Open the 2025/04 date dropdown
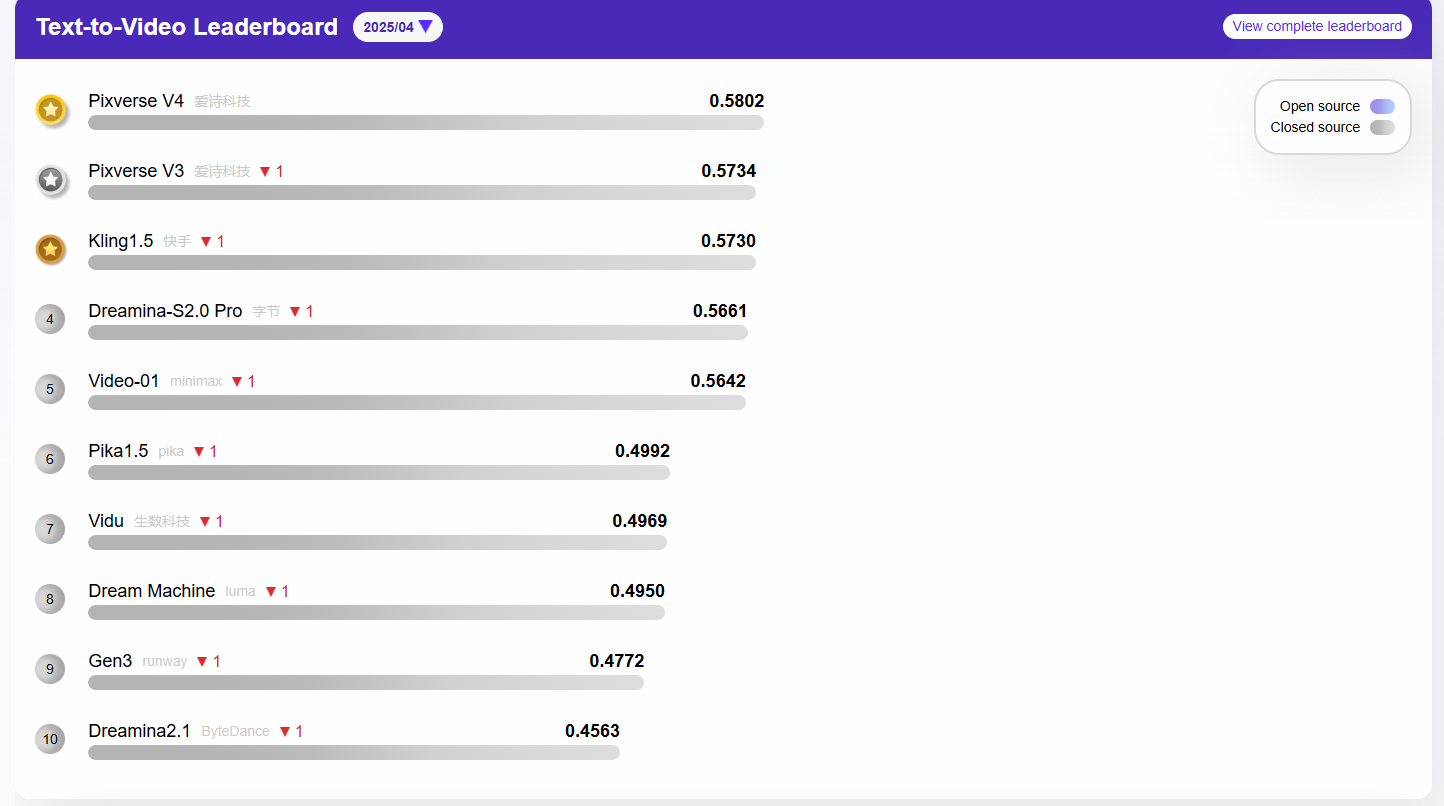 coord(397,27)
